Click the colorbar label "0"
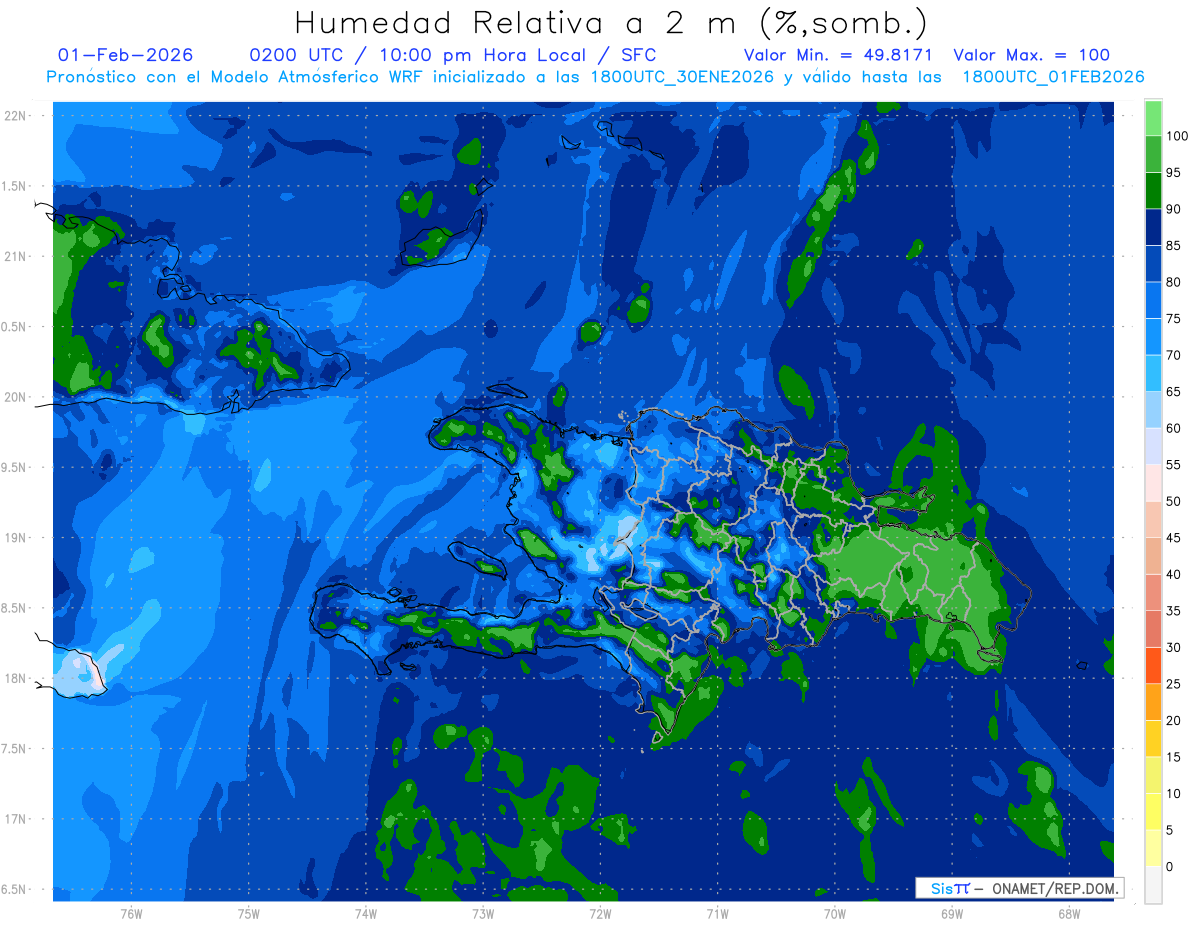Image resolution: width=1200 pixels, height=927 pixels. tap(1170, 867)
